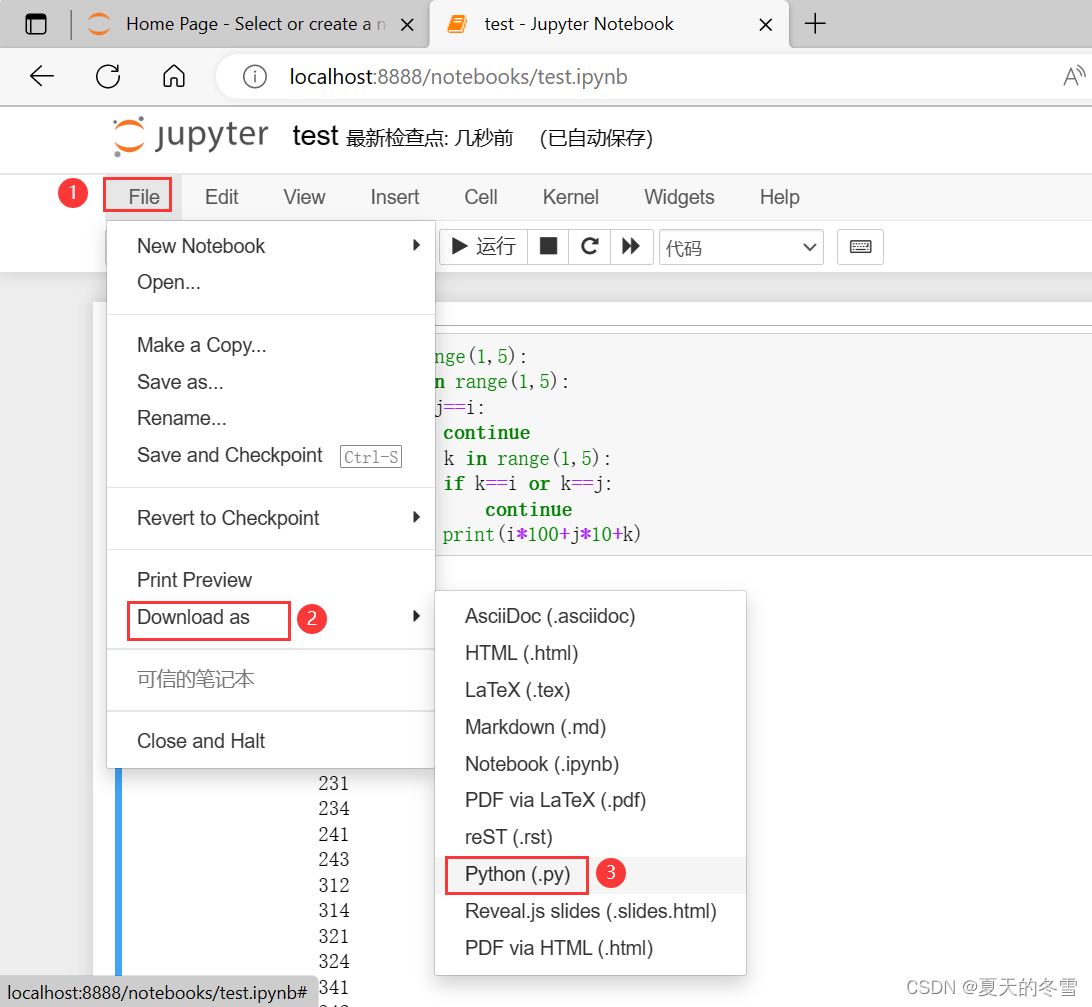1092x1007 pixels.
Task: Expand the Download as submenu arrow
Action: [416, 616]
